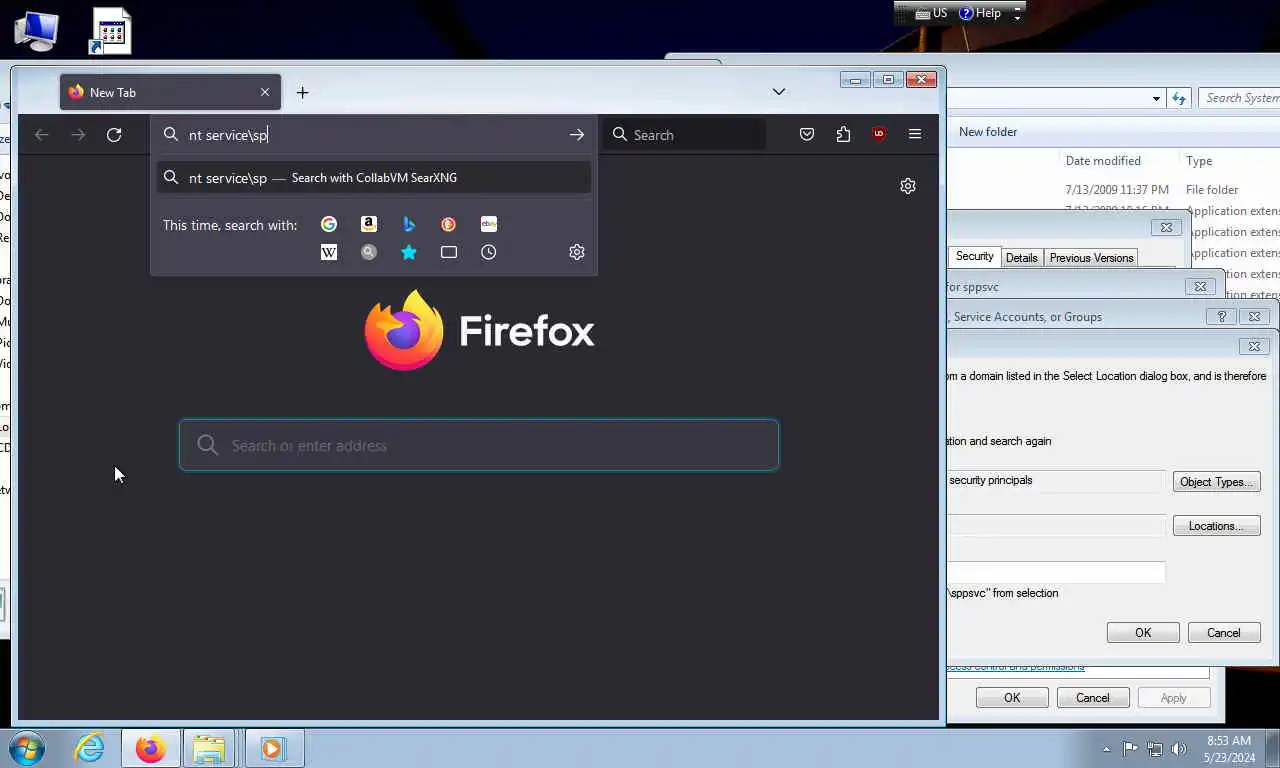Viewport: 1280px width, 768px height.
Task: Open Windows Media Player from the taskbar
Action: click(272, 748)
